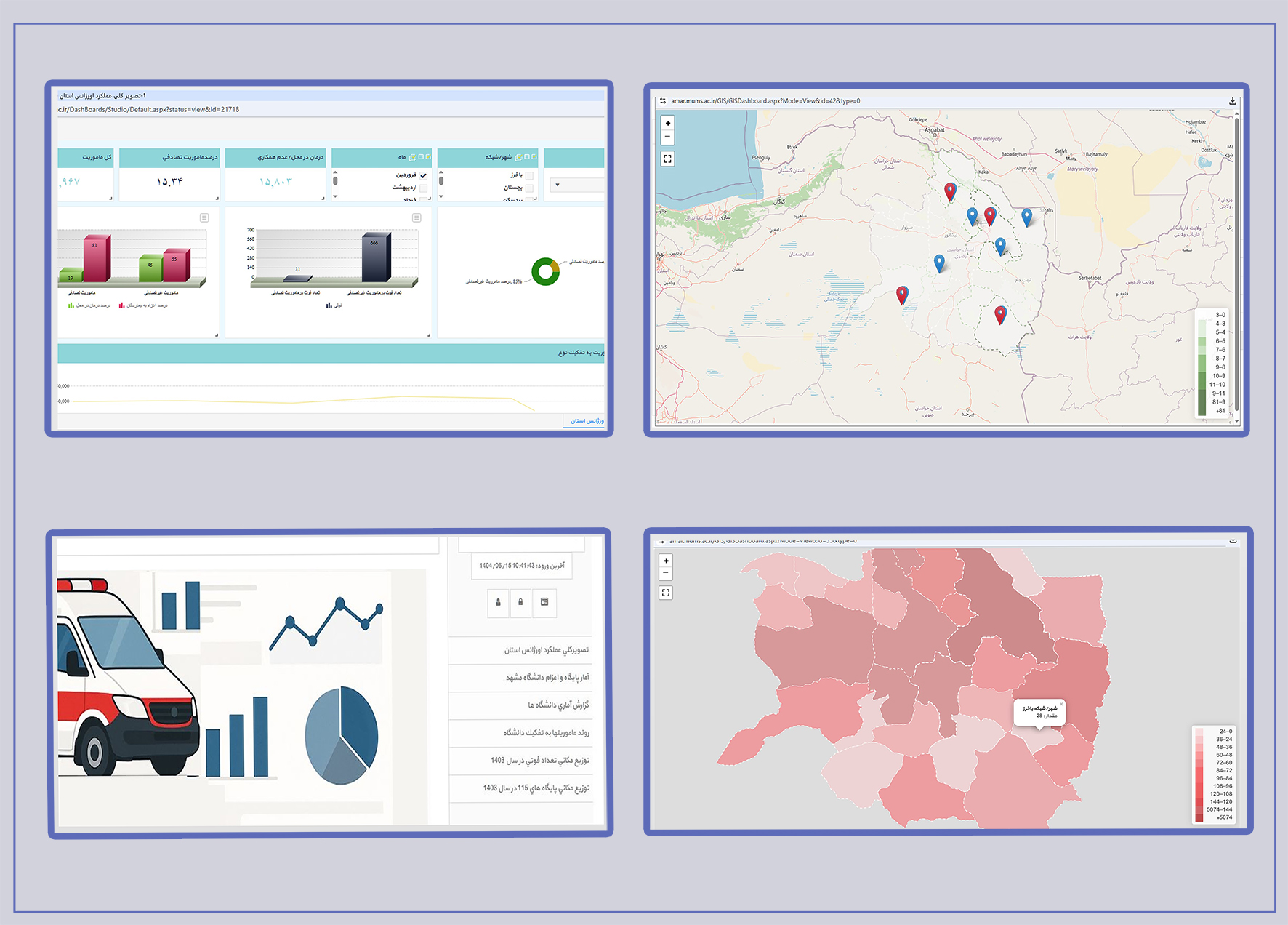Open توزیع مکانی تعداد فوتی در سال 1403 link

point(539,761)
